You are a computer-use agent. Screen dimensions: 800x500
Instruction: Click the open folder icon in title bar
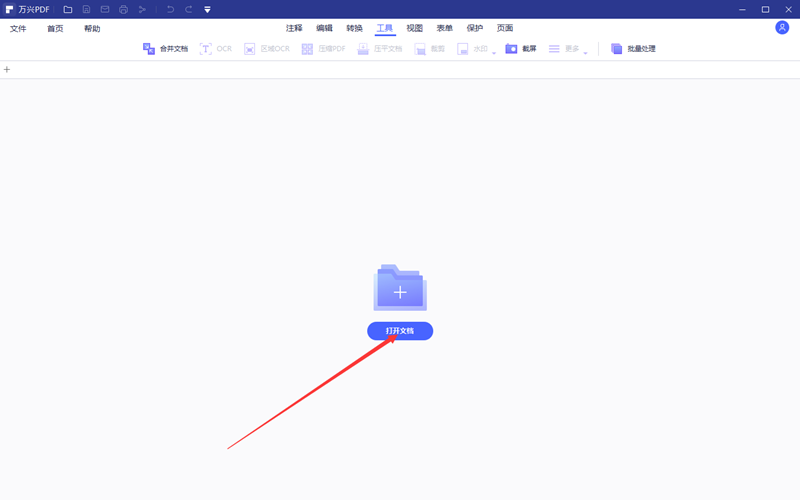[x=68, y=9]
